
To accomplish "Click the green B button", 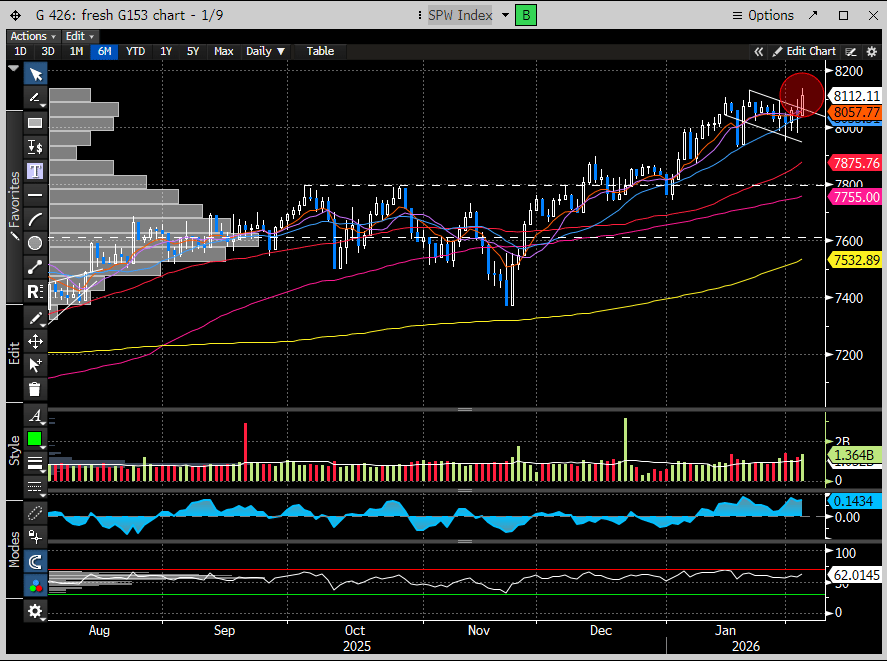I will click(x=526, y=15).
